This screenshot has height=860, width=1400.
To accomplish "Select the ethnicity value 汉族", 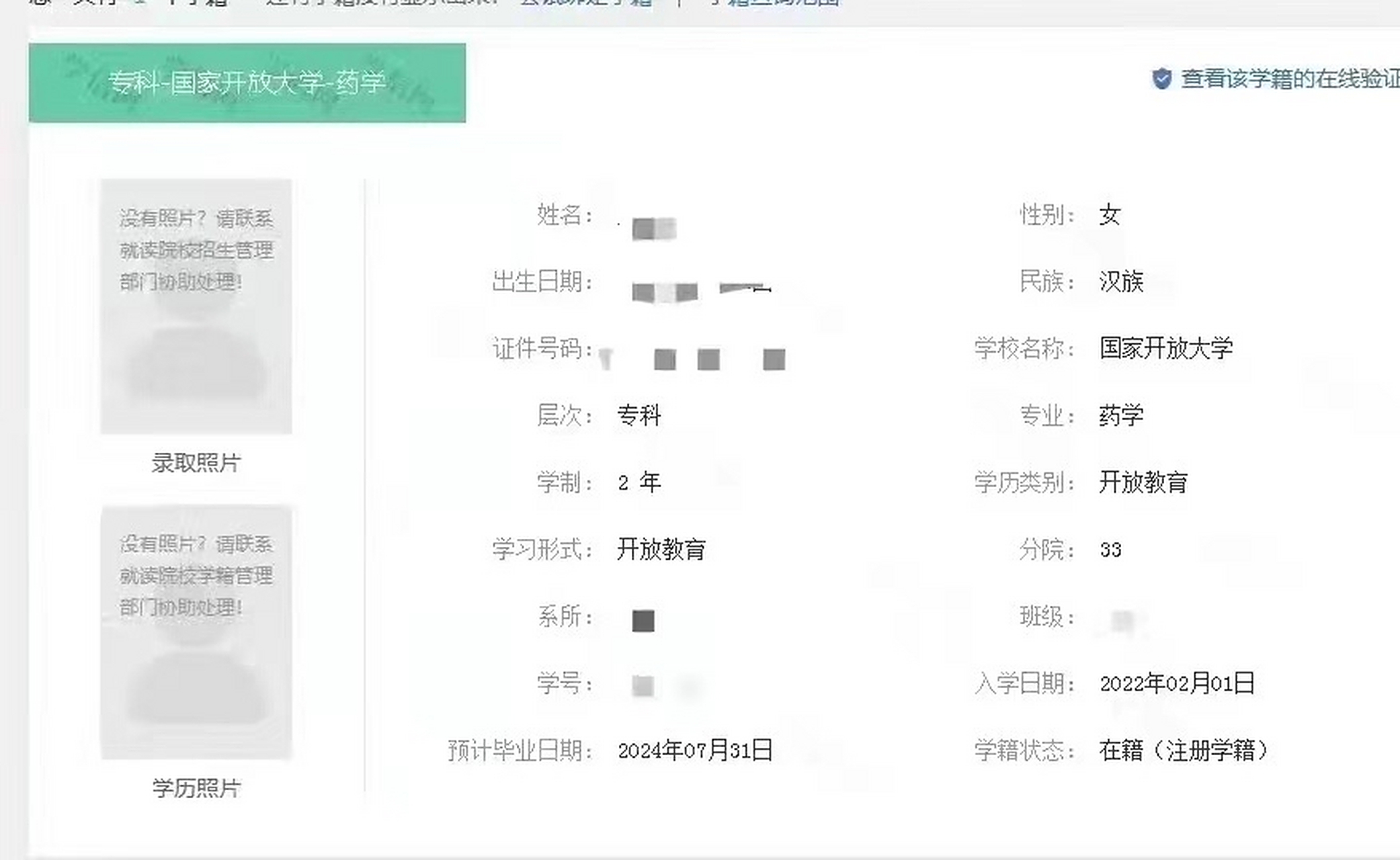I will (1121, 282).
